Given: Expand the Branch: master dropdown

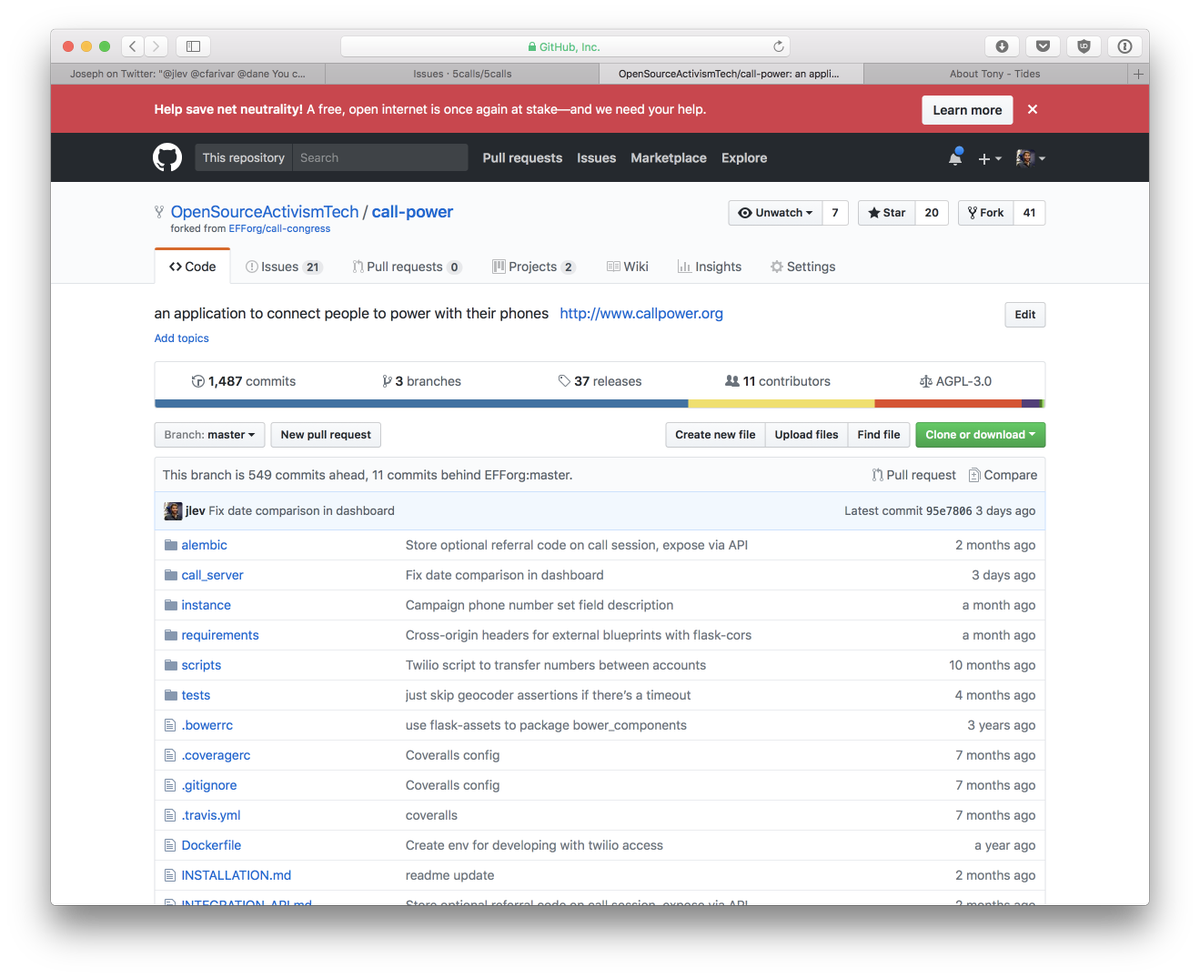Looking at the screenshot, I should coord(210,435).
